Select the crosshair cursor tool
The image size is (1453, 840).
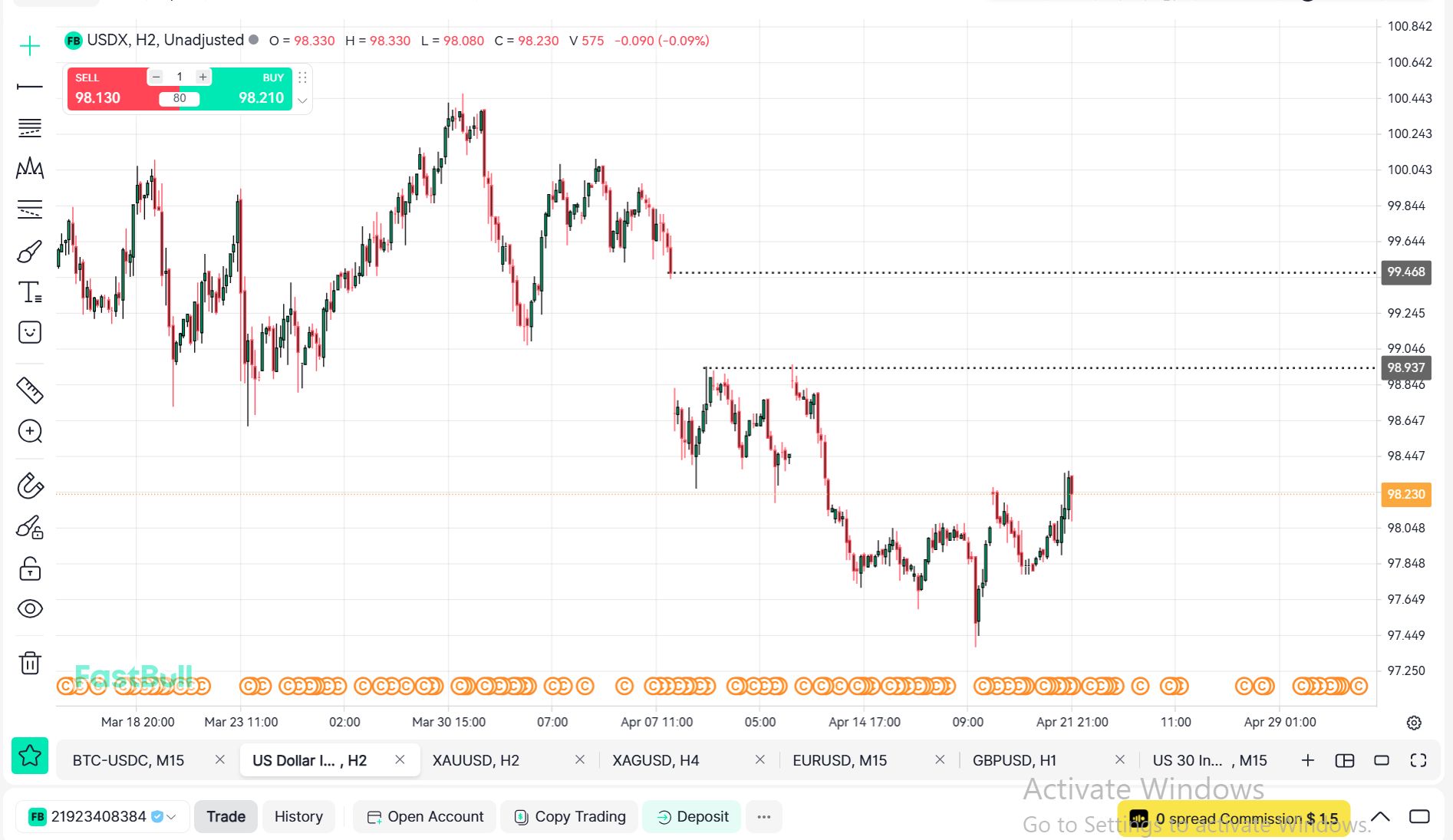[30, 46]
